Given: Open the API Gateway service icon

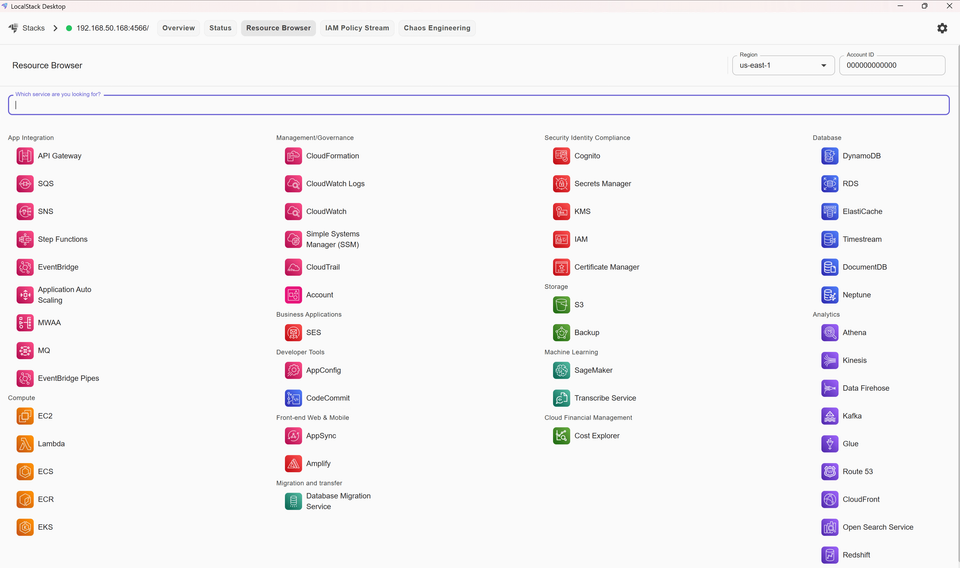Looking at the screenshot, I should click(x=25, y=156).
